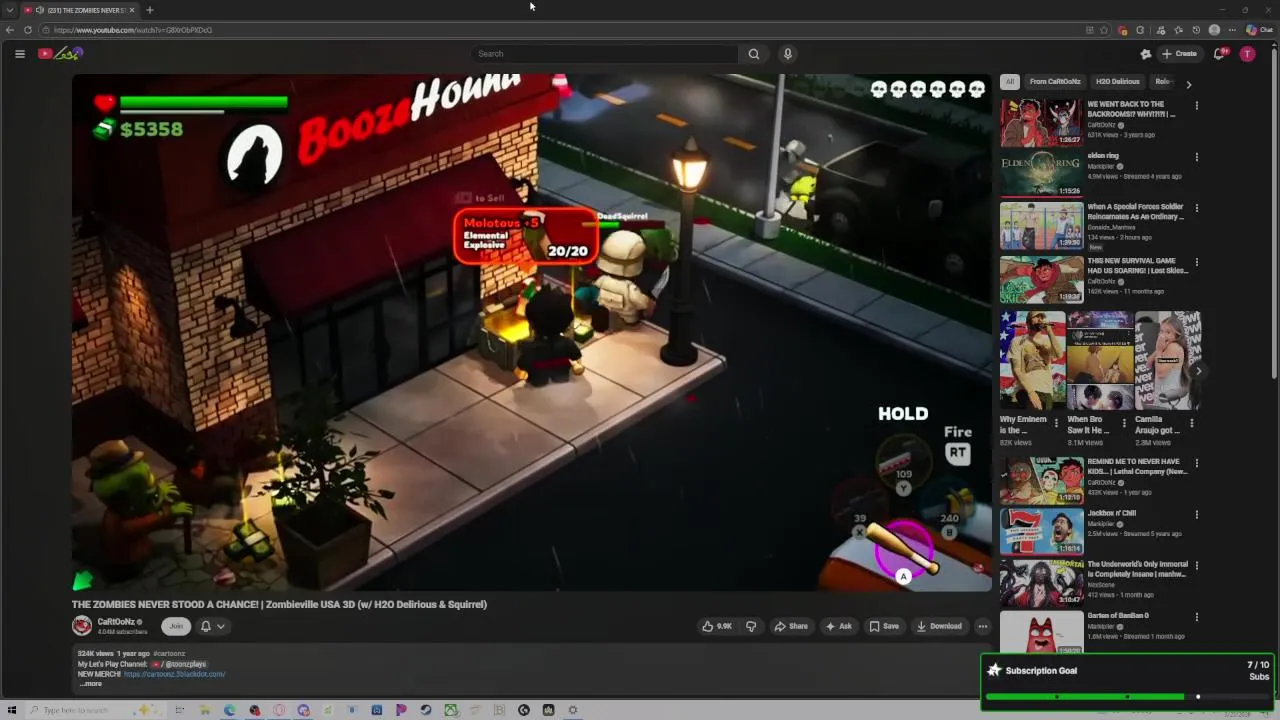Image resolution: width=1280 pixels, height=720 pixels.
Task: Select the From CaRtOoNz filter chip
Action: [x=1055, y=82]
